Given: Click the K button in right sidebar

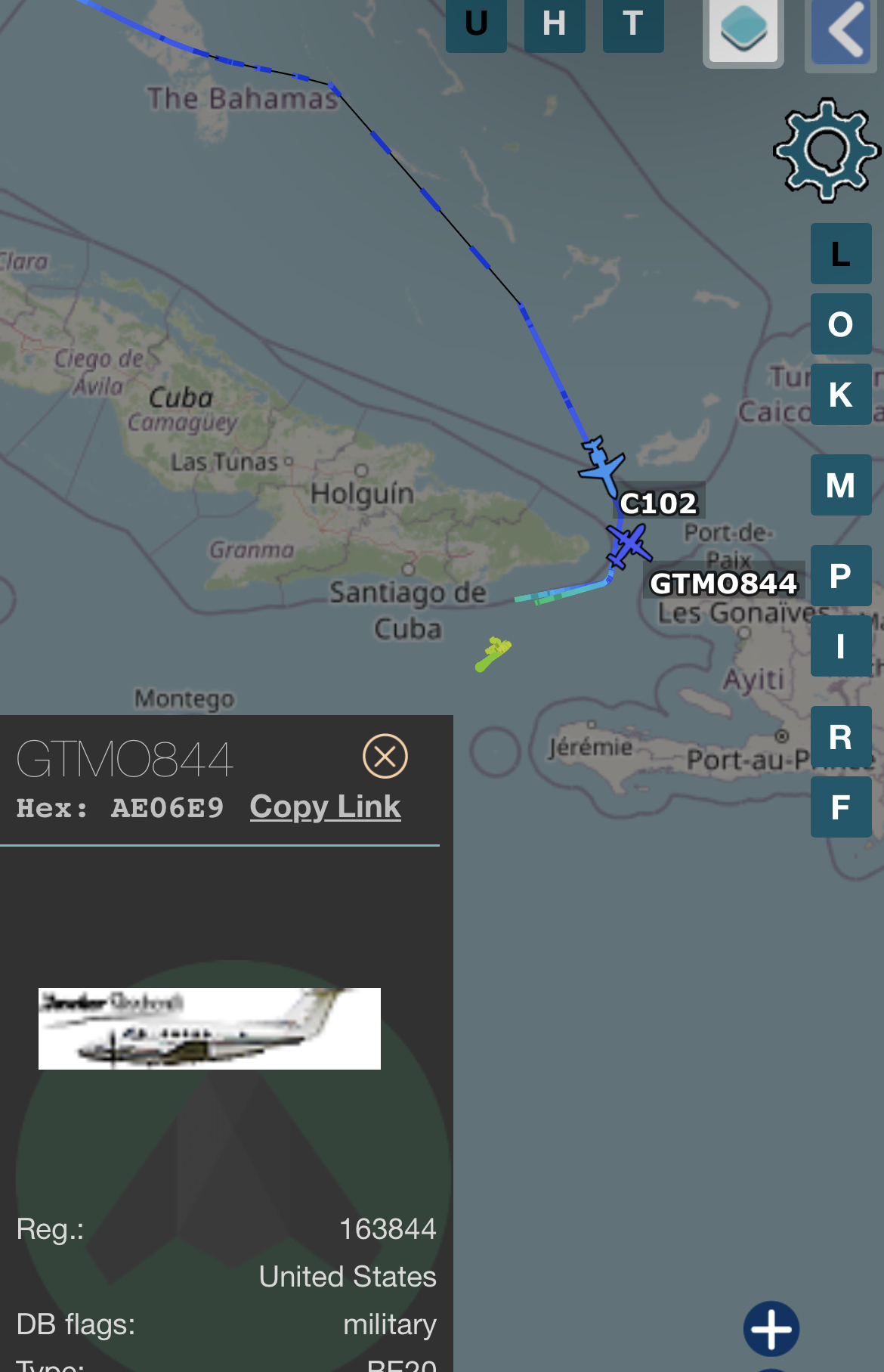Looking at the screenshot, I should (841, 395).
